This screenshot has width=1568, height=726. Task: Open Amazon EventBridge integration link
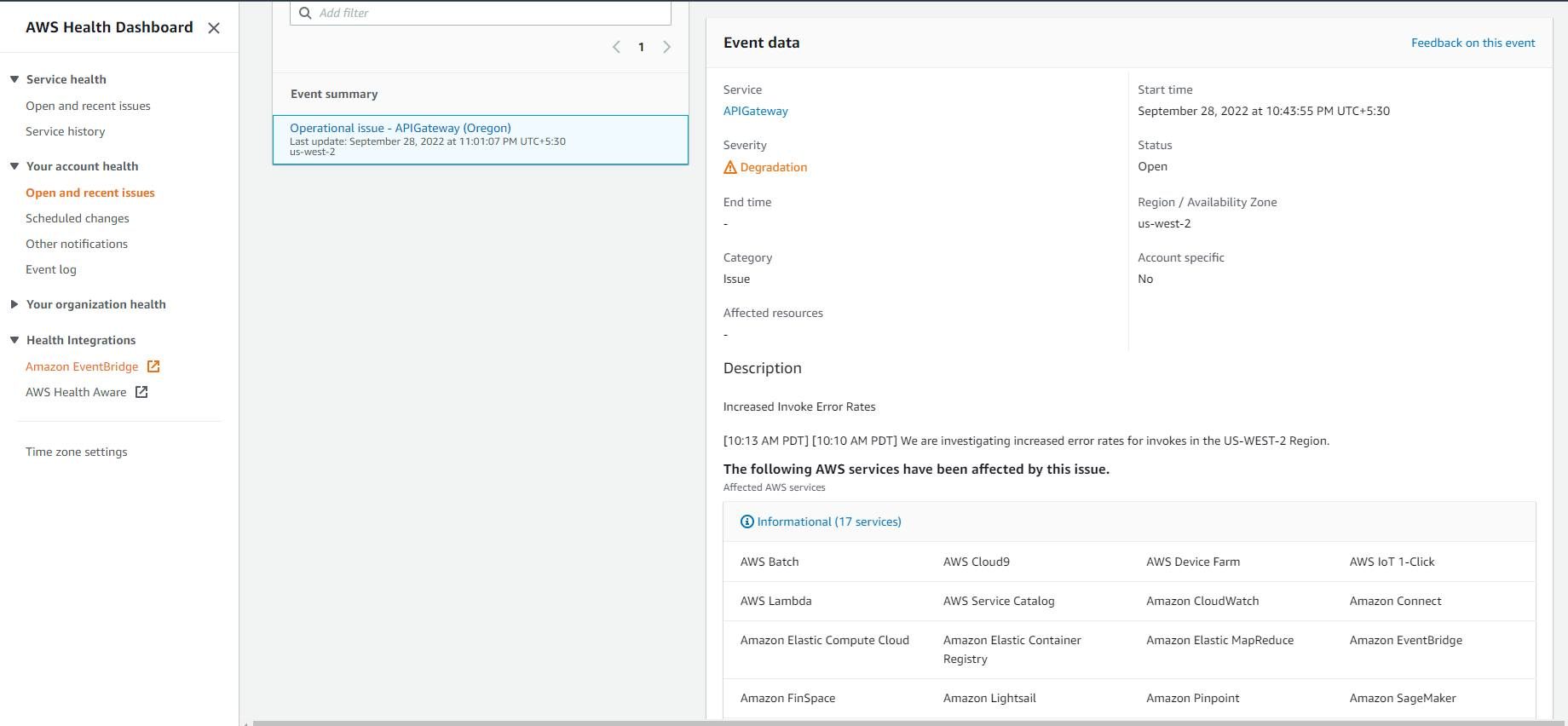(82, 366)
